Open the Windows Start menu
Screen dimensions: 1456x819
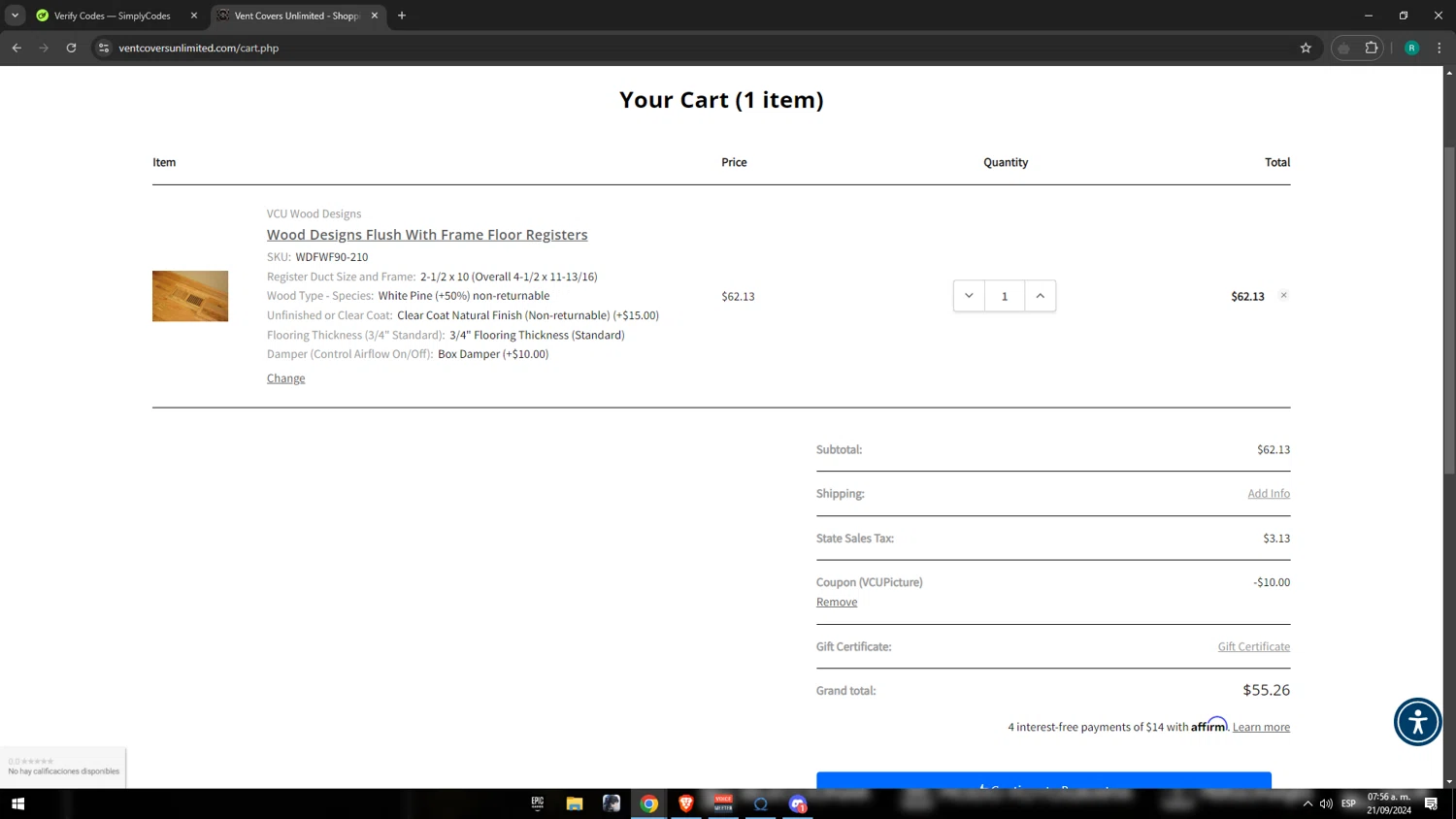tap(17, 803)
